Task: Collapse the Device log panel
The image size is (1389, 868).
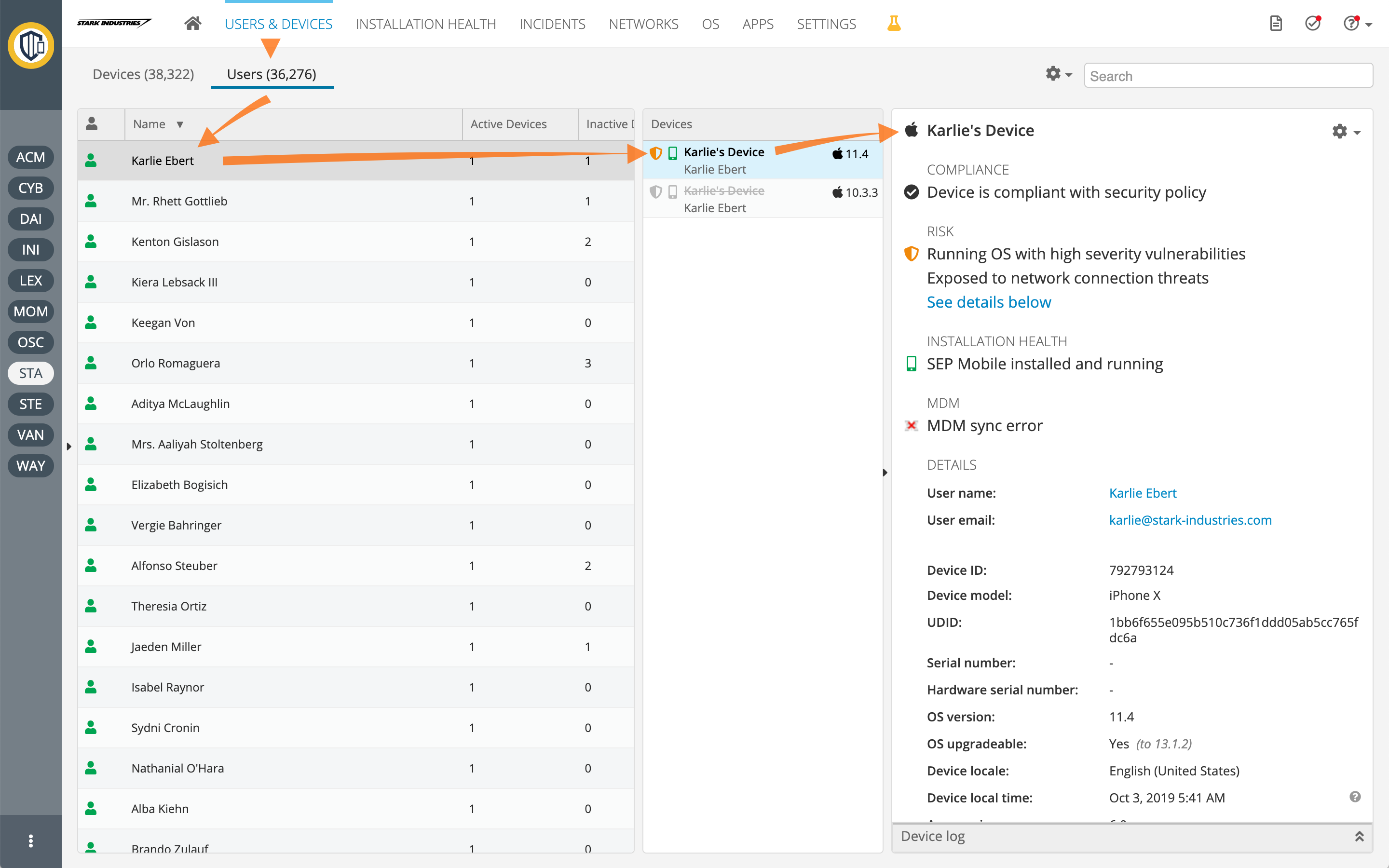Action: click(1359, 836)
